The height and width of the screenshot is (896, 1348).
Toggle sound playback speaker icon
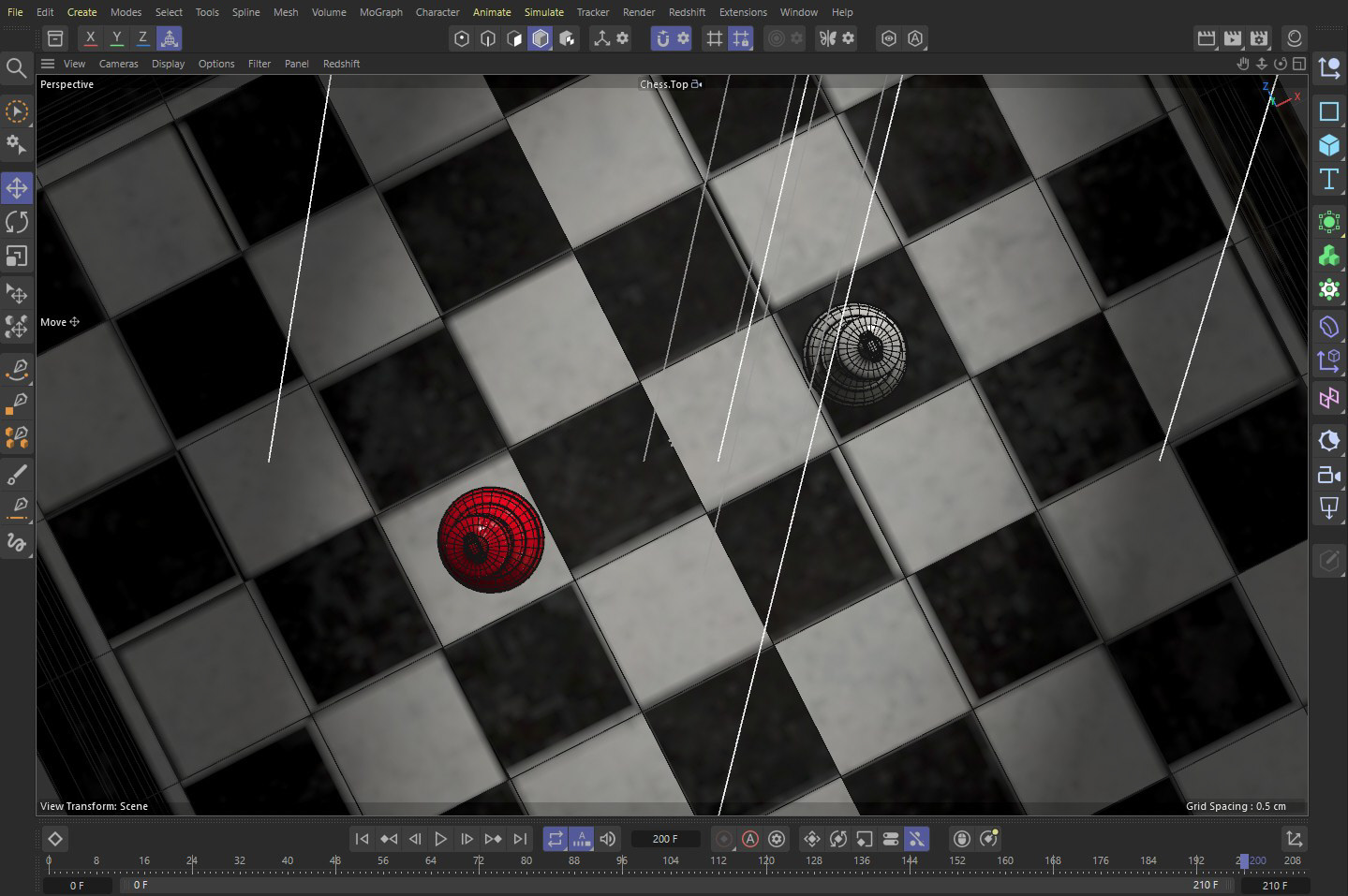[608, 839]
